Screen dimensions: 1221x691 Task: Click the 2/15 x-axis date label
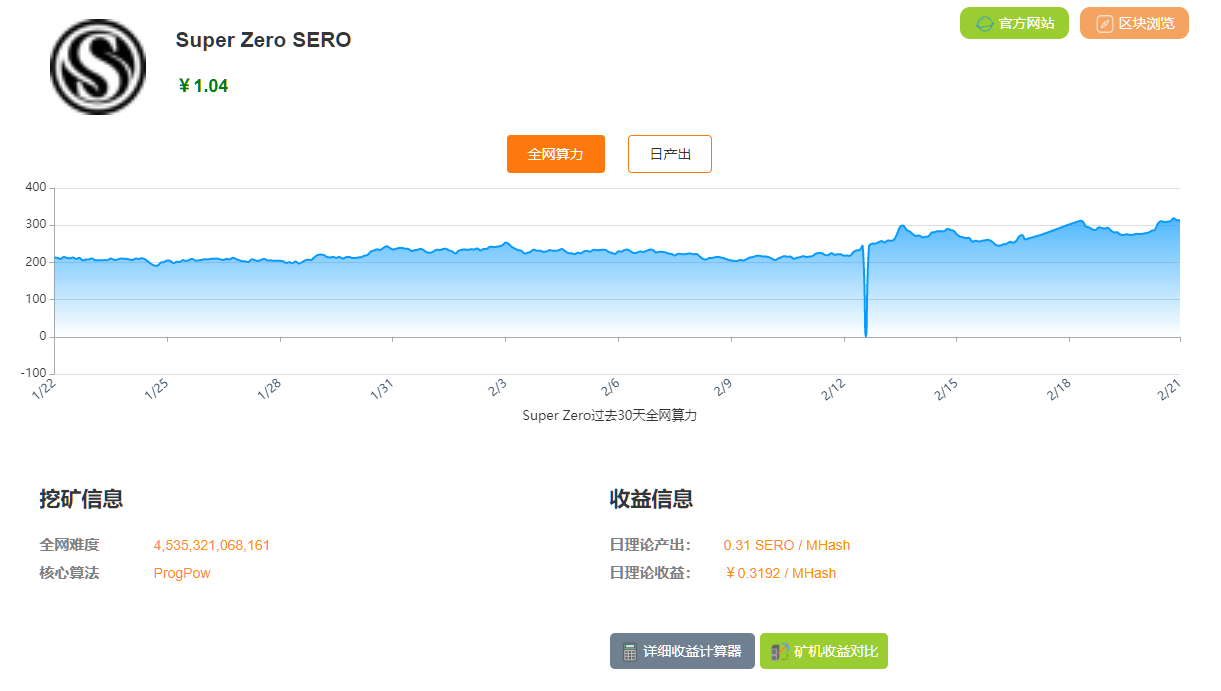pos(945,390)
